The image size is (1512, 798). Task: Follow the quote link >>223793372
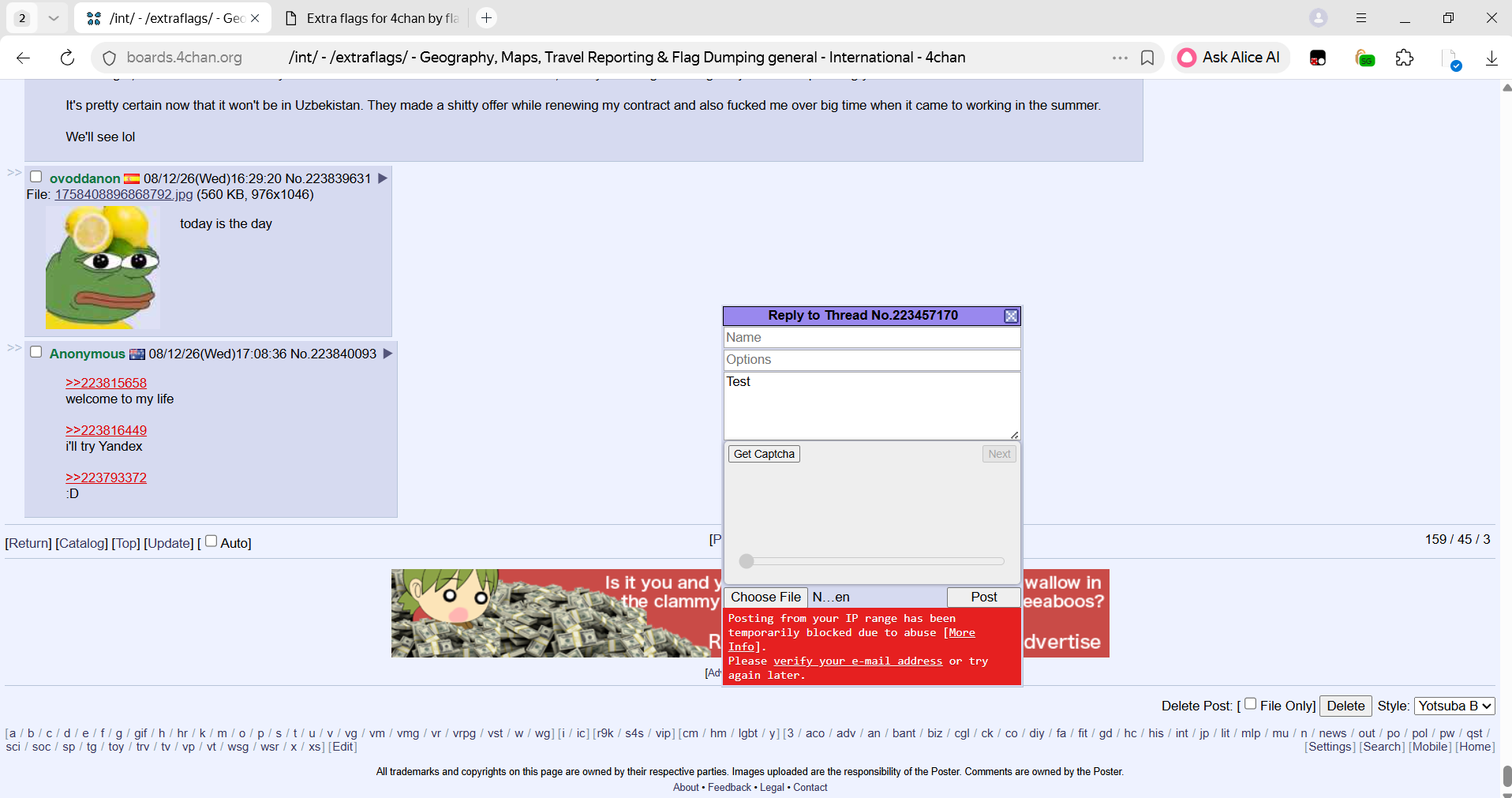click(106, 478)
